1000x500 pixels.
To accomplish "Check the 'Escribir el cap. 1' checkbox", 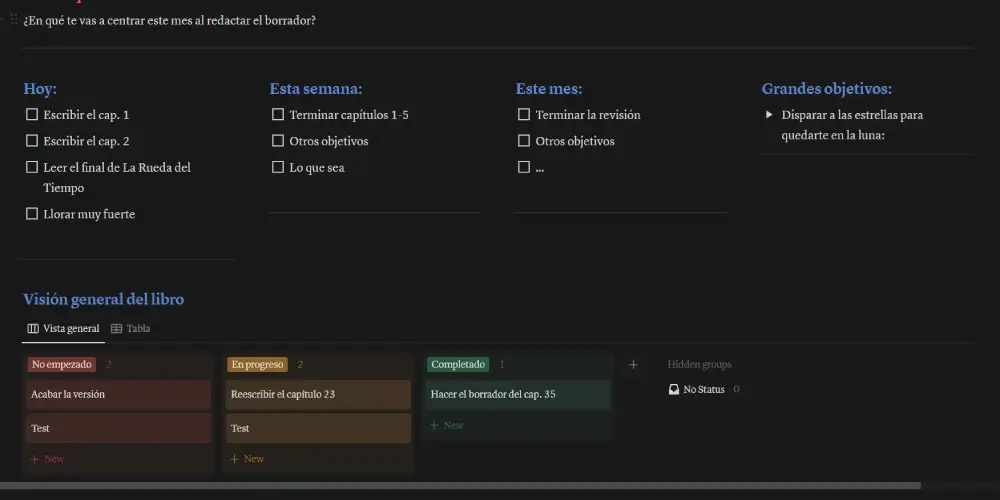I will click(x=32, y=115).
